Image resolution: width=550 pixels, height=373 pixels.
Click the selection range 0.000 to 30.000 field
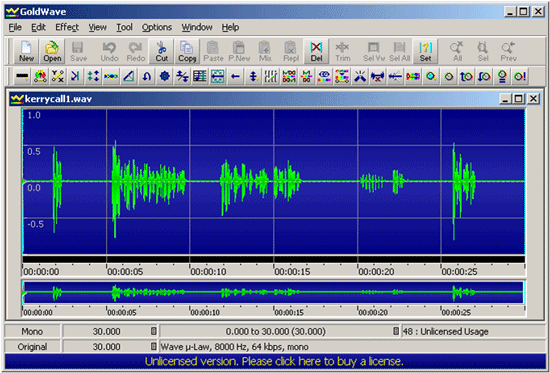tap(275, 331)
